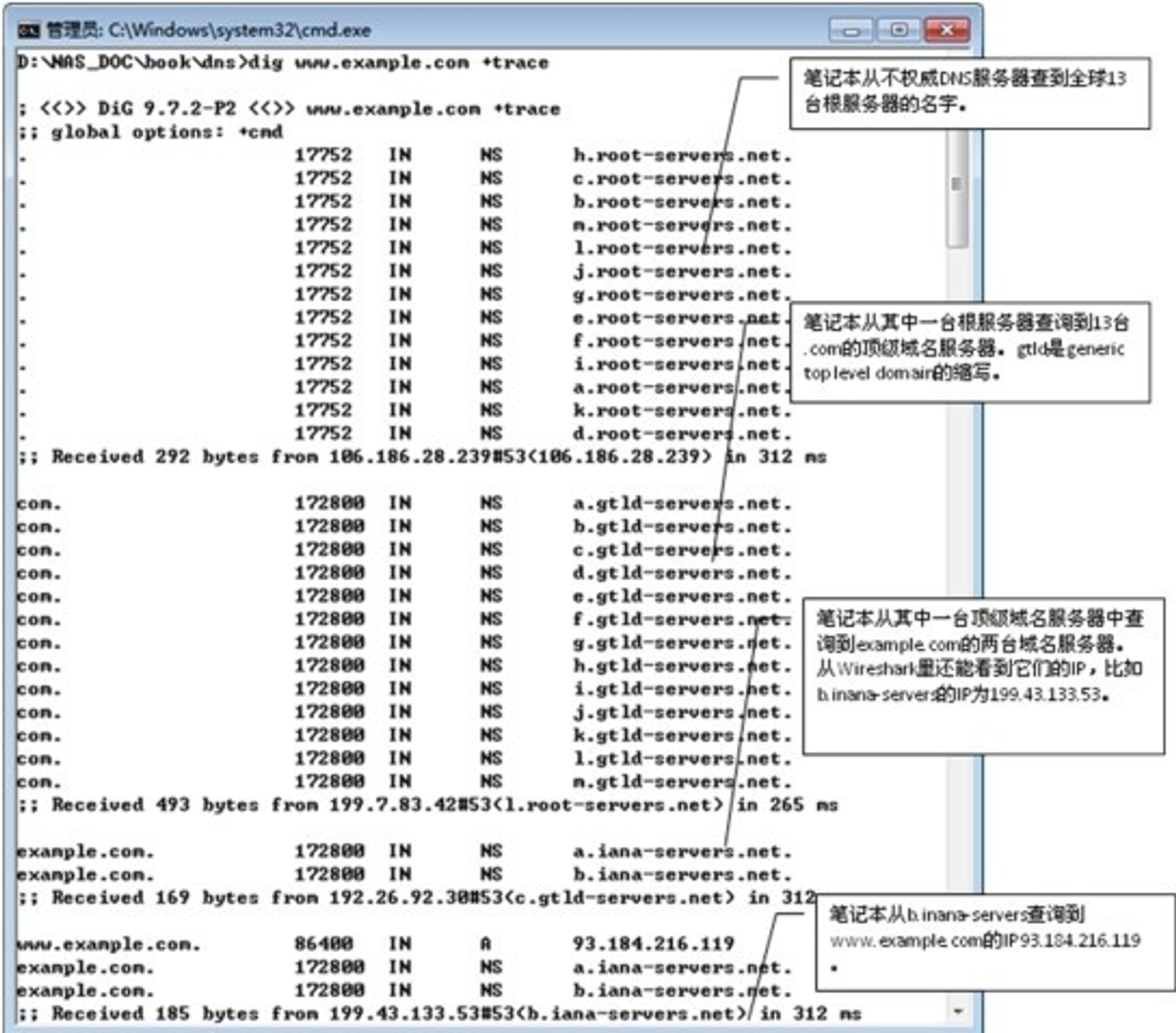
Task: Select f.gtld-servers.net. entry
Action: (x=683, y=620)
